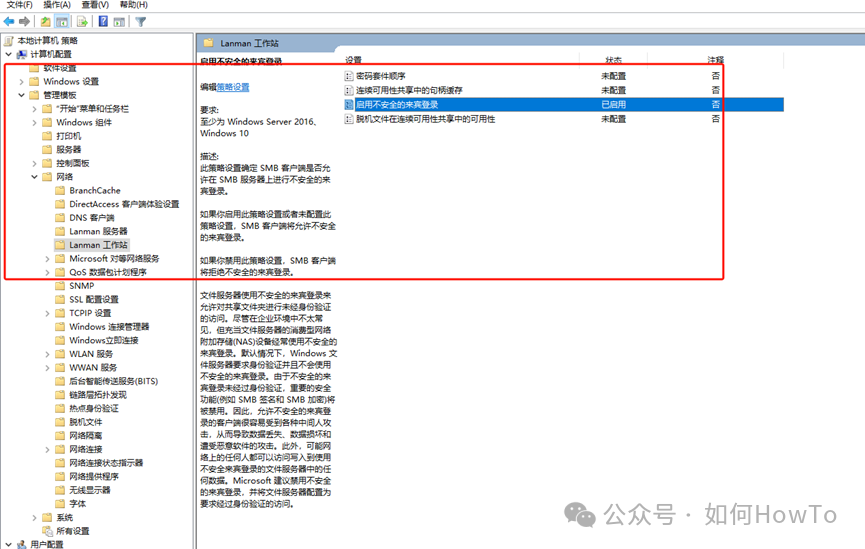865x549 pixels.
Task: Select the SSL 配置设置 folder
Action: pyautogui.click(x=94, y=300)
